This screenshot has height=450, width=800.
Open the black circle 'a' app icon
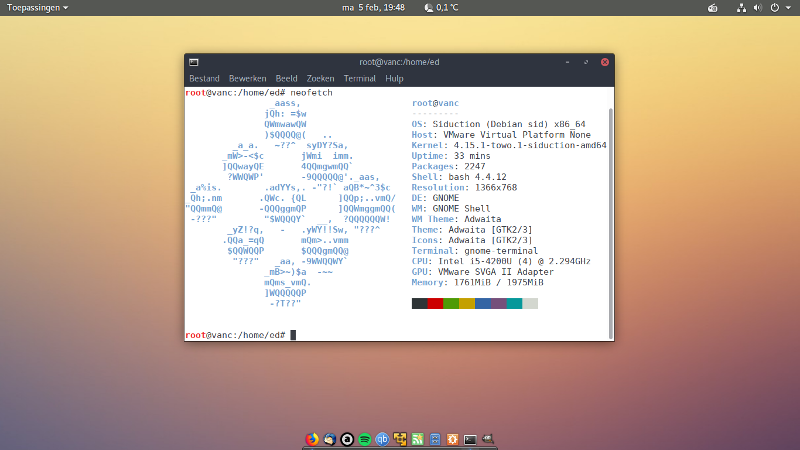click(347, 439)
